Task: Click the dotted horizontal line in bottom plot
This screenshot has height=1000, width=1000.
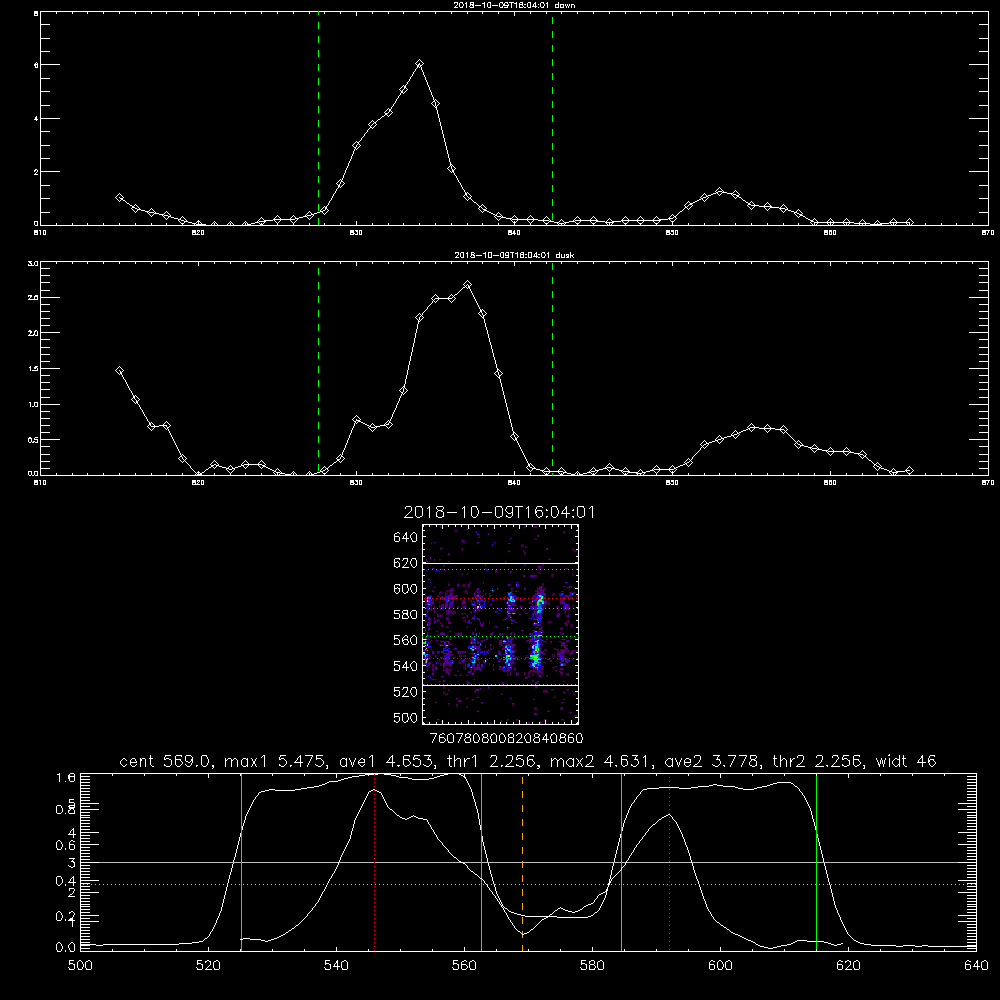Action: click(x=528, y=885)
